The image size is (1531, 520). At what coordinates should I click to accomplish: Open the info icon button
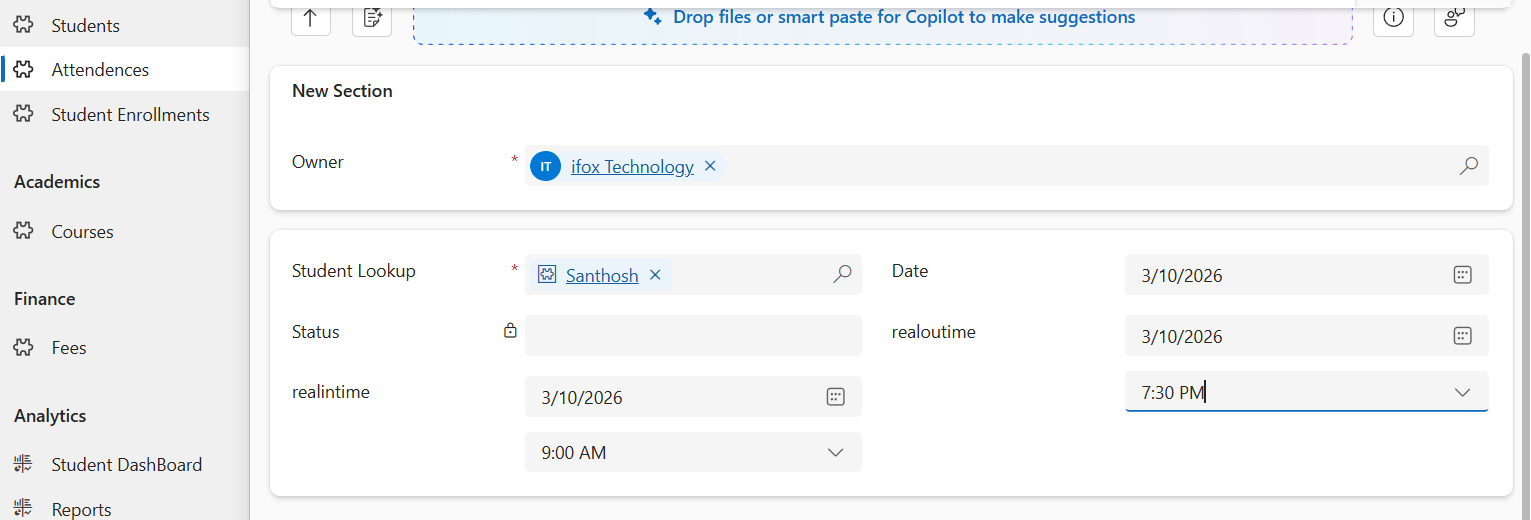pos(1392,17)
